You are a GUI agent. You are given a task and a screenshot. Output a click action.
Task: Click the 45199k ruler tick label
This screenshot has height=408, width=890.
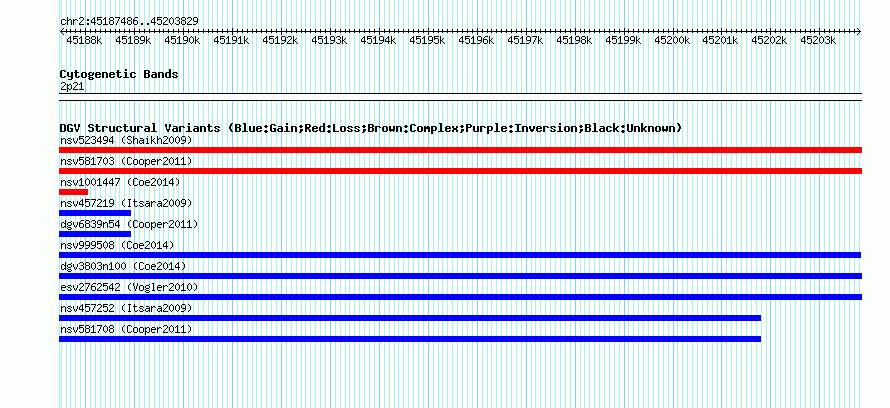[x=623, y=40]
